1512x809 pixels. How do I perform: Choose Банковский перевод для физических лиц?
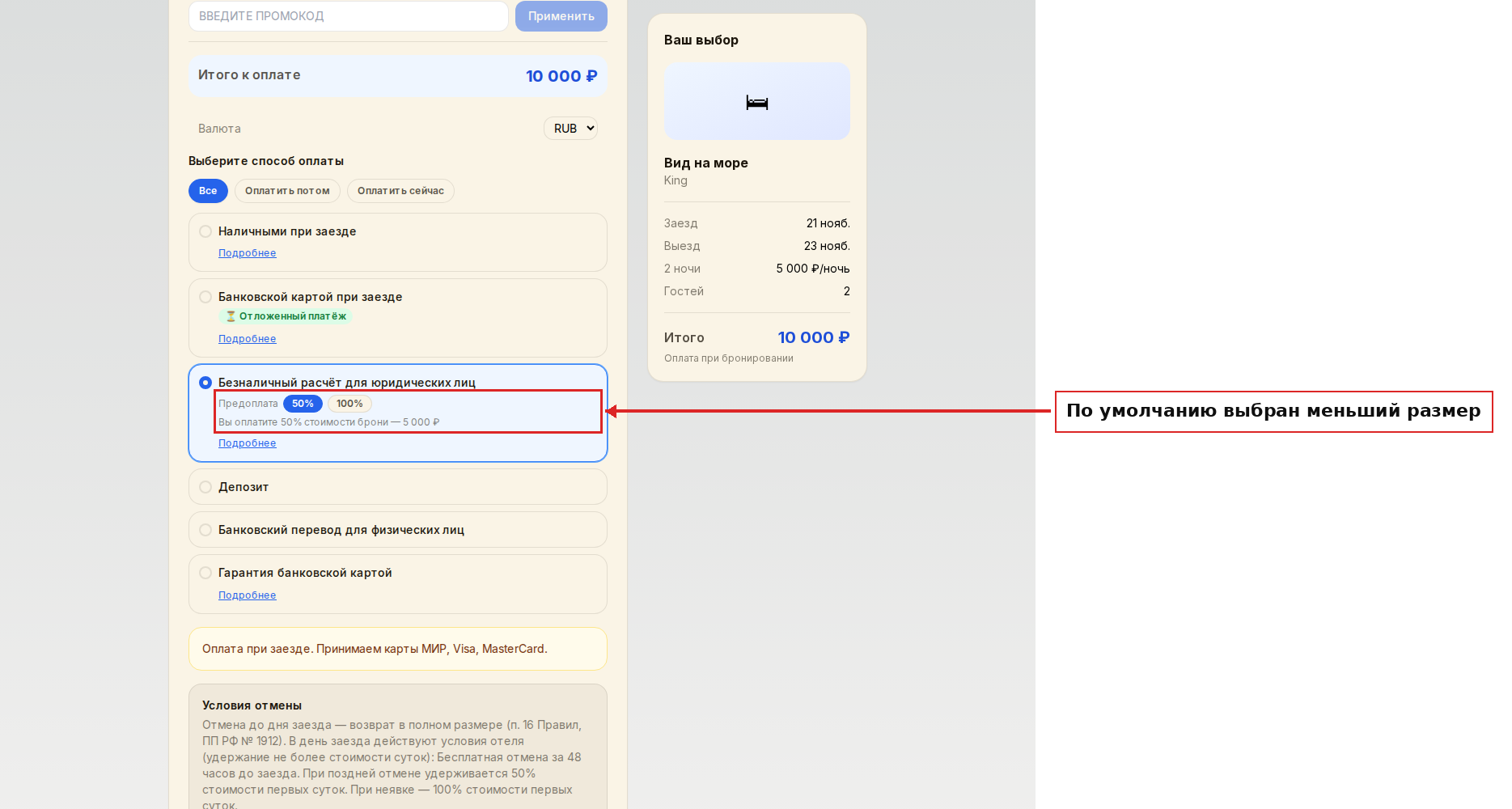click(205, 530)
